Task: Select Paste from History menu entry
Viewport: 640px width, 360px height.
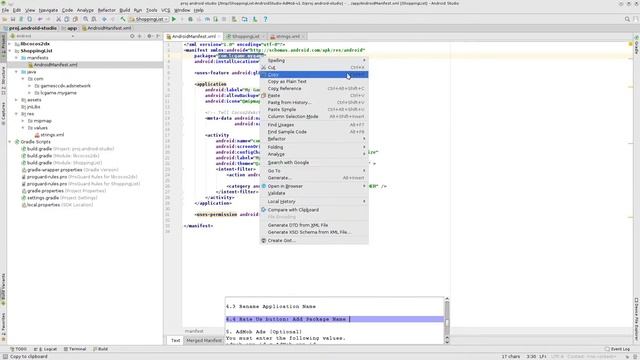Action: pos(314,102)
